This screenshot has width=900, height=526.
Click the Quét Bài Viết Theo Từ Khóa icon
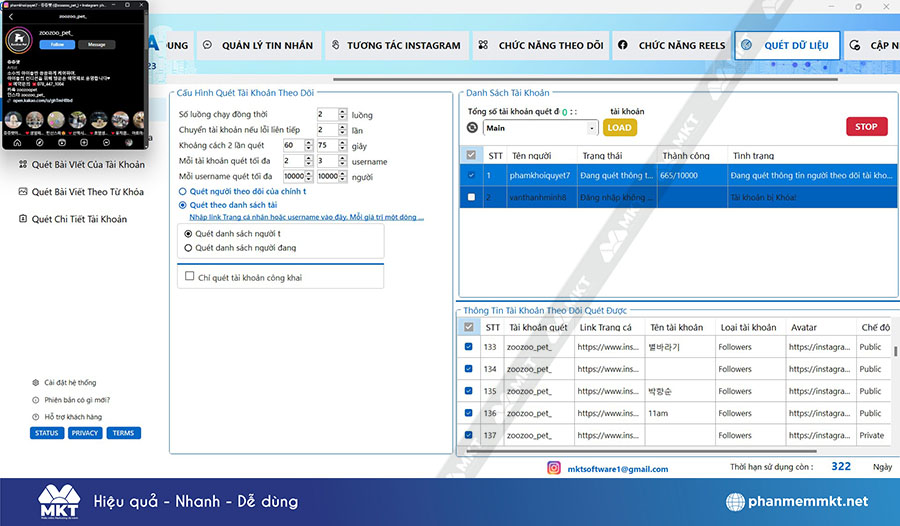pyautogui.click(x=23, y=191)
